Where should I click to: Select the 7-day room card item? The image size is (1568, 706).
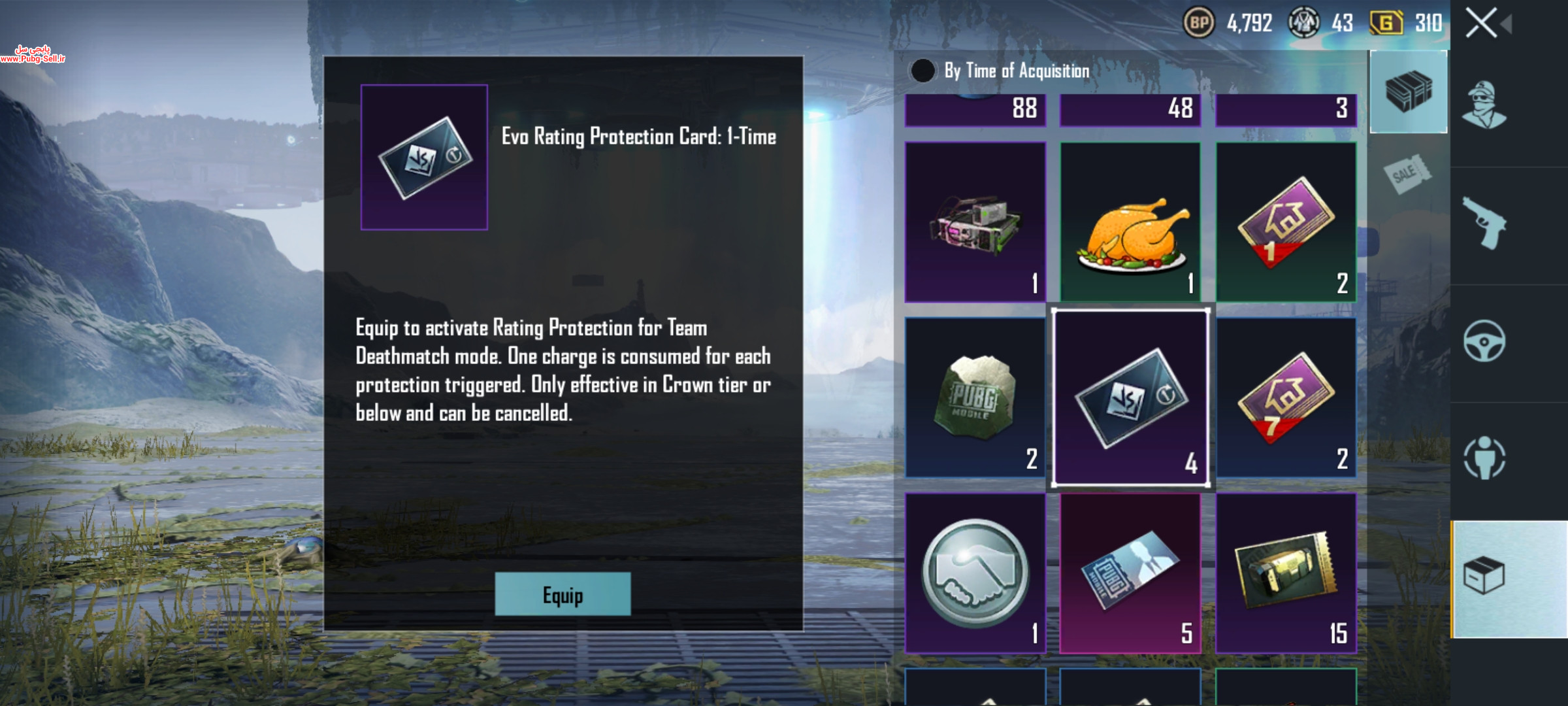coord(1286,397)
